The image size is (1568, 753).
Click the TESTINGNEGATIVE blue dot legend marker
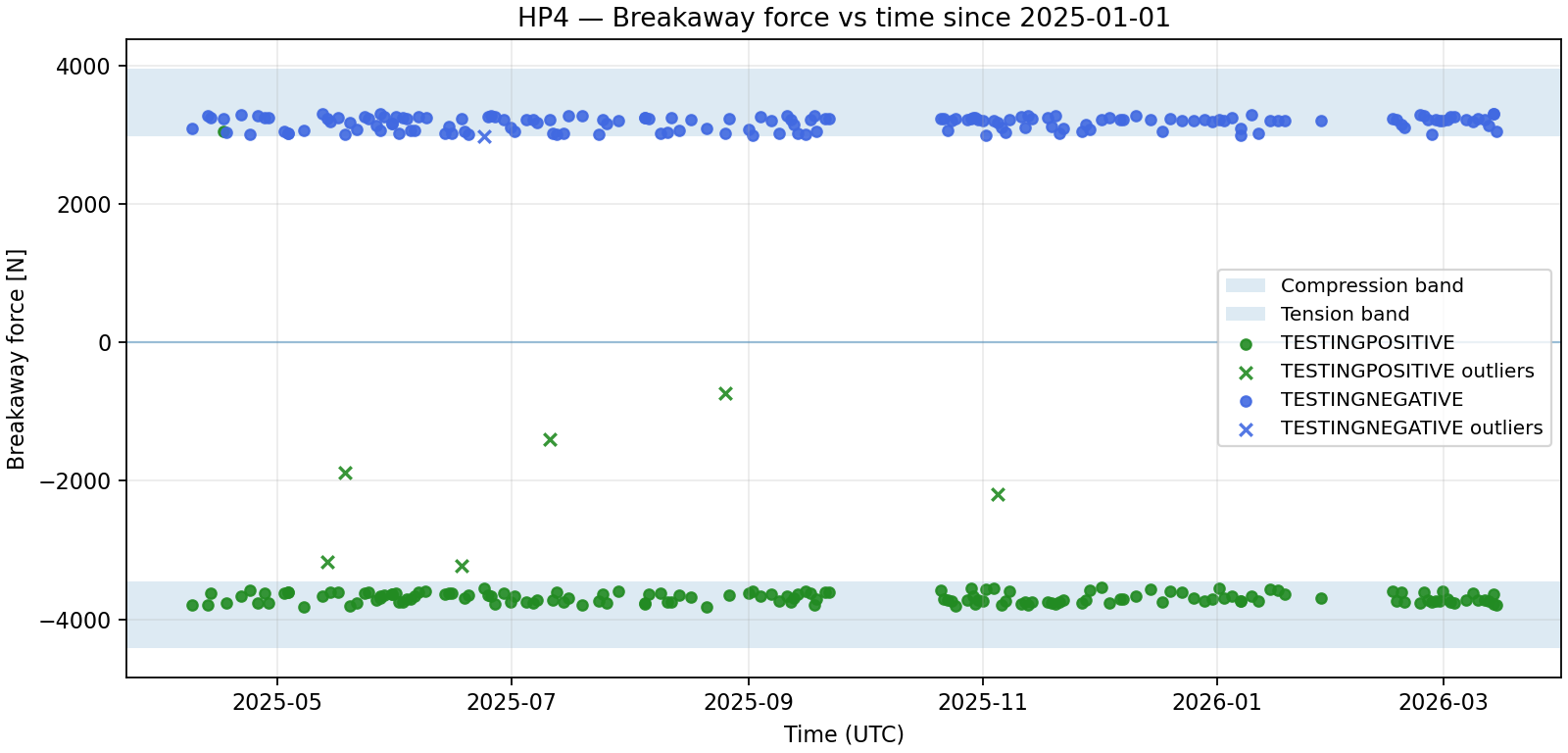click(1246, 400)
